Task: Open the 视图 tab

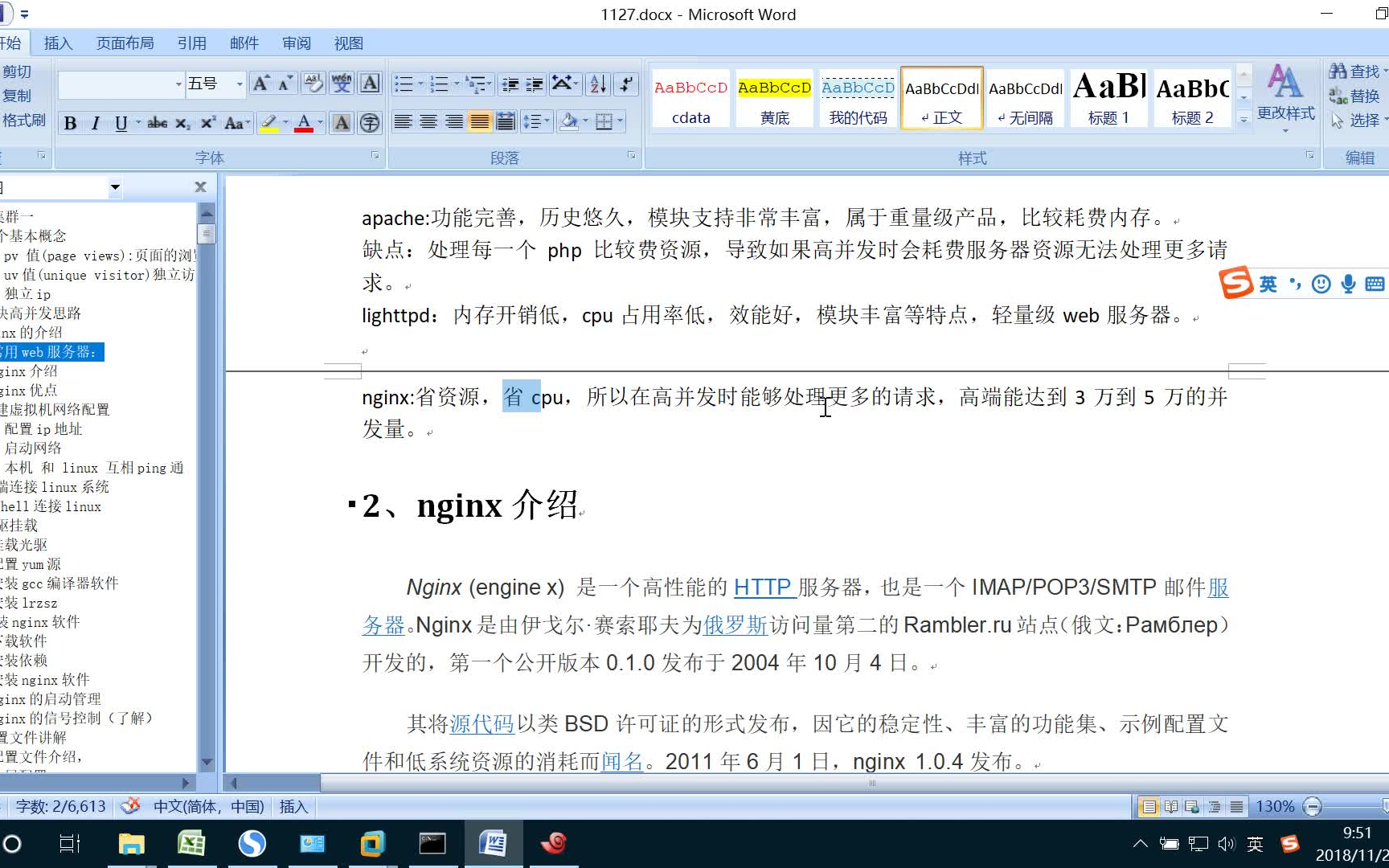Action: [x=348, y=43]
